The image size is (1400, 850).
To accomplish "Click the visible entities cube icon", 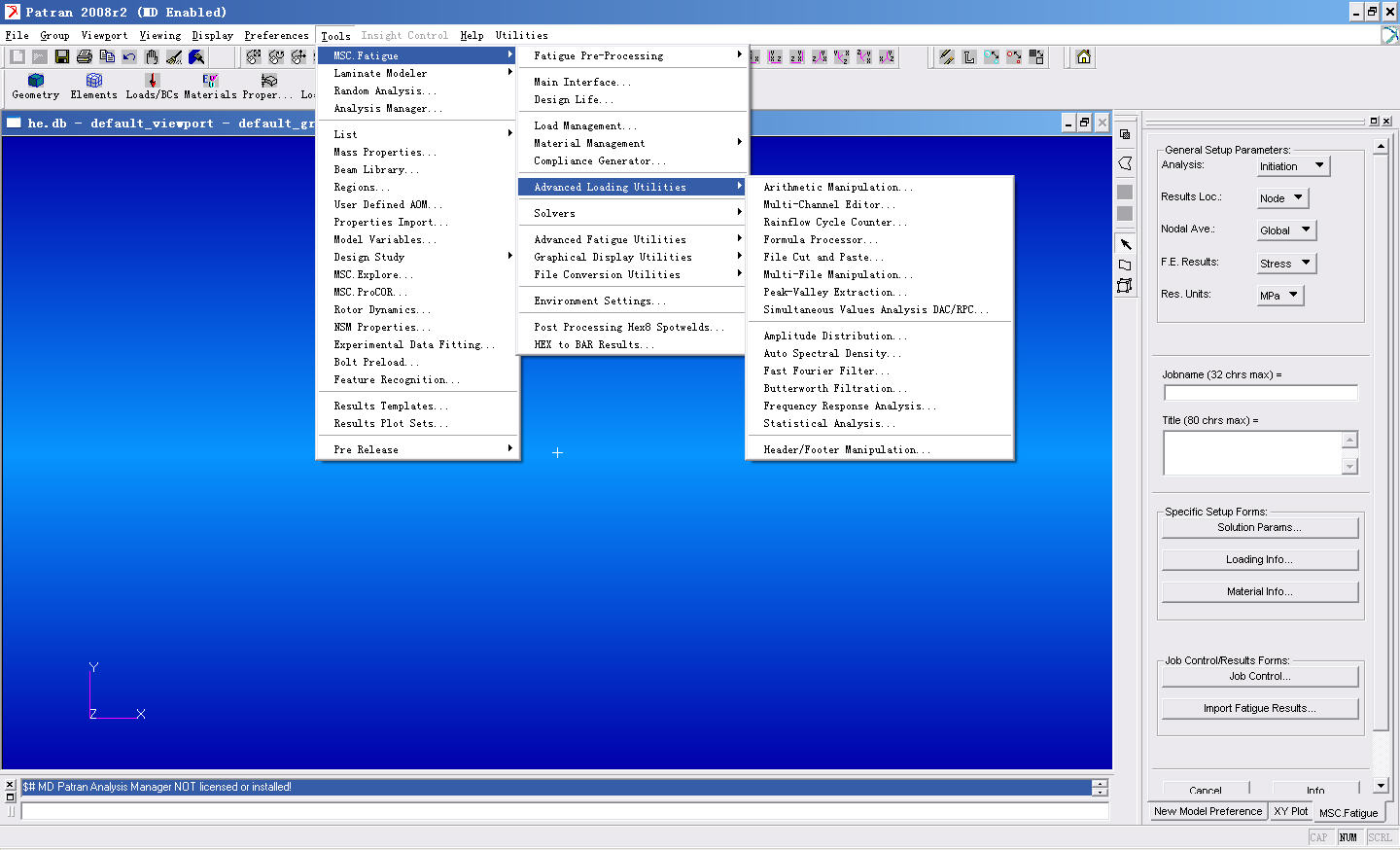I will (x=1125, y=286).
